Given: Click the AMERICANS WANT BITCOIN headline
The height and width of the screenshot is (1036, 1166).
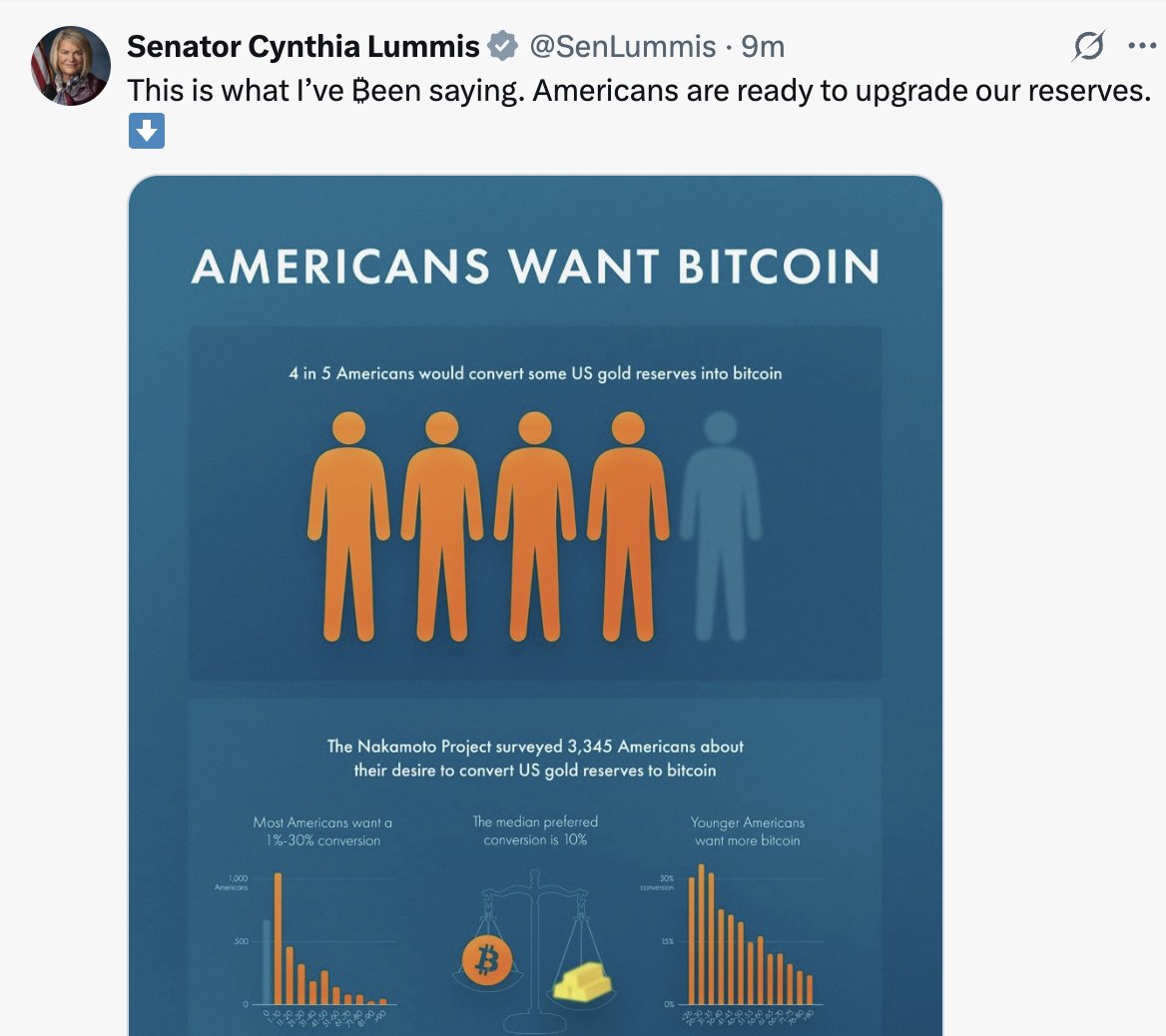Looking at the screenshot, I should click(x=535, y=266).
